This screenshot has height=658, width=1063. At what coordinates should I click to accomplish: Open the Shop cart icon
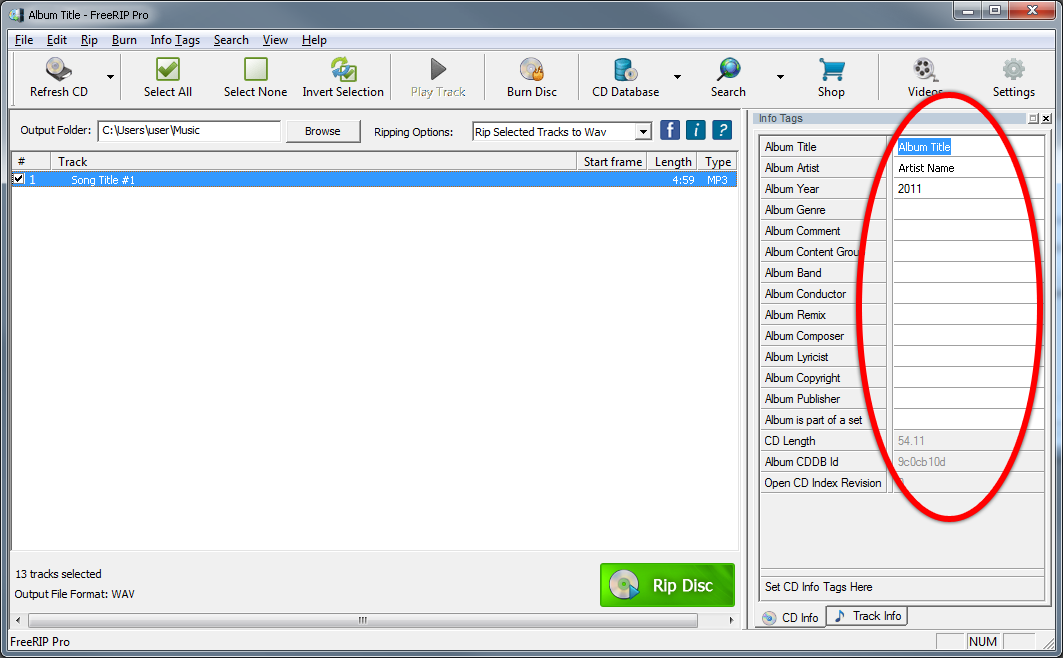[831, 69]
